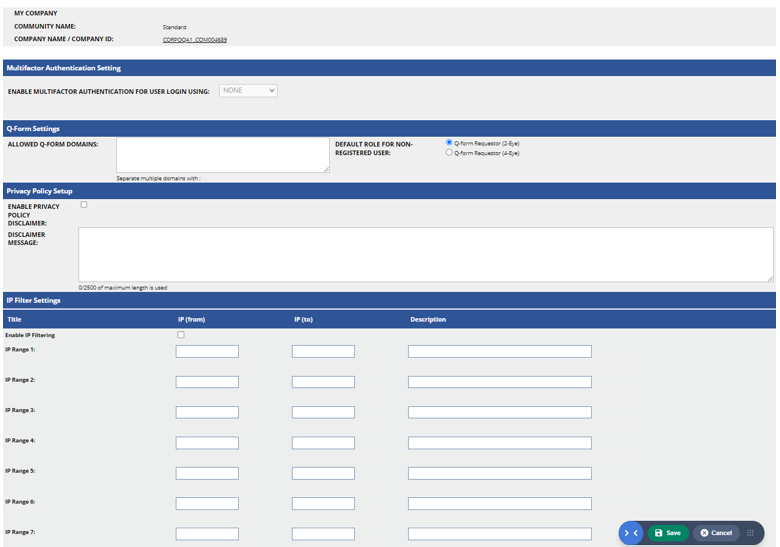Cancel the settings changes
This screenshot has width=780, height=547.
point(716,533)
